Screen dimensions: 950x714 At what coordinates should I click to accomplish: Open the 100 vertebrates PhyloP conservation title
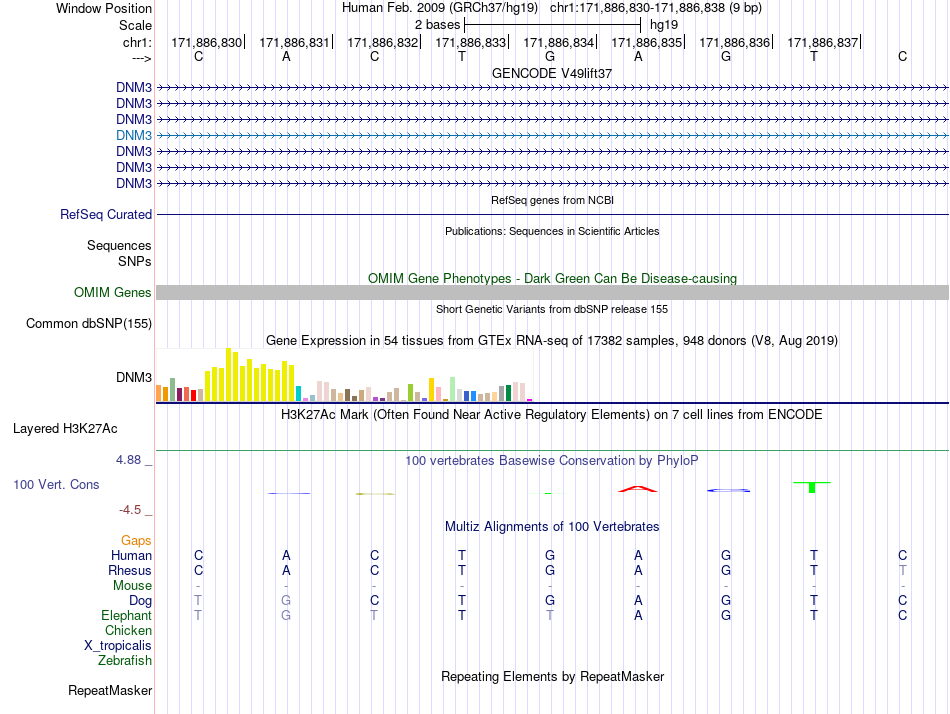552,461
